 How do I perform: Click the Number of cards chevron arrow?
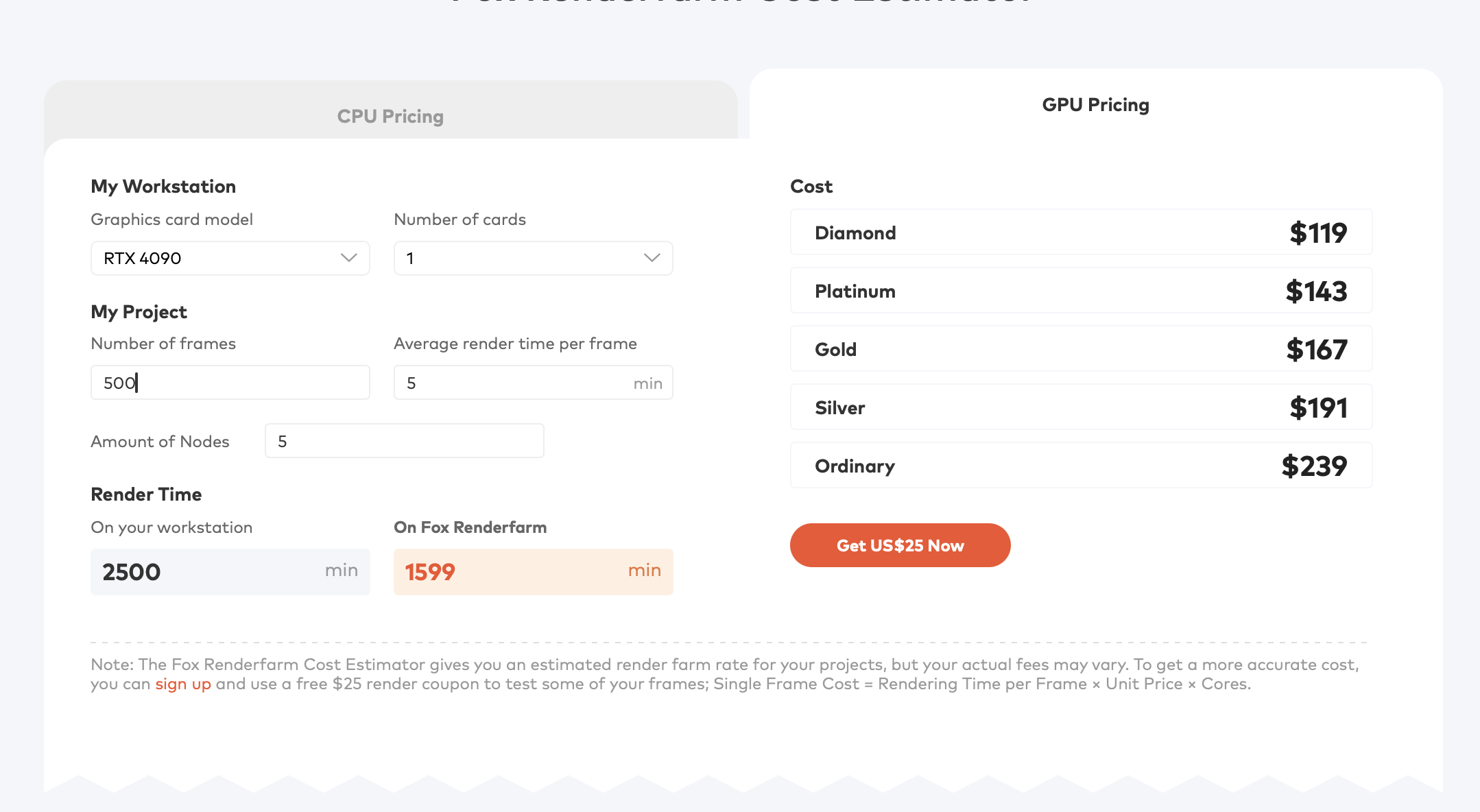pyautogui.click(x=652, y=258)
